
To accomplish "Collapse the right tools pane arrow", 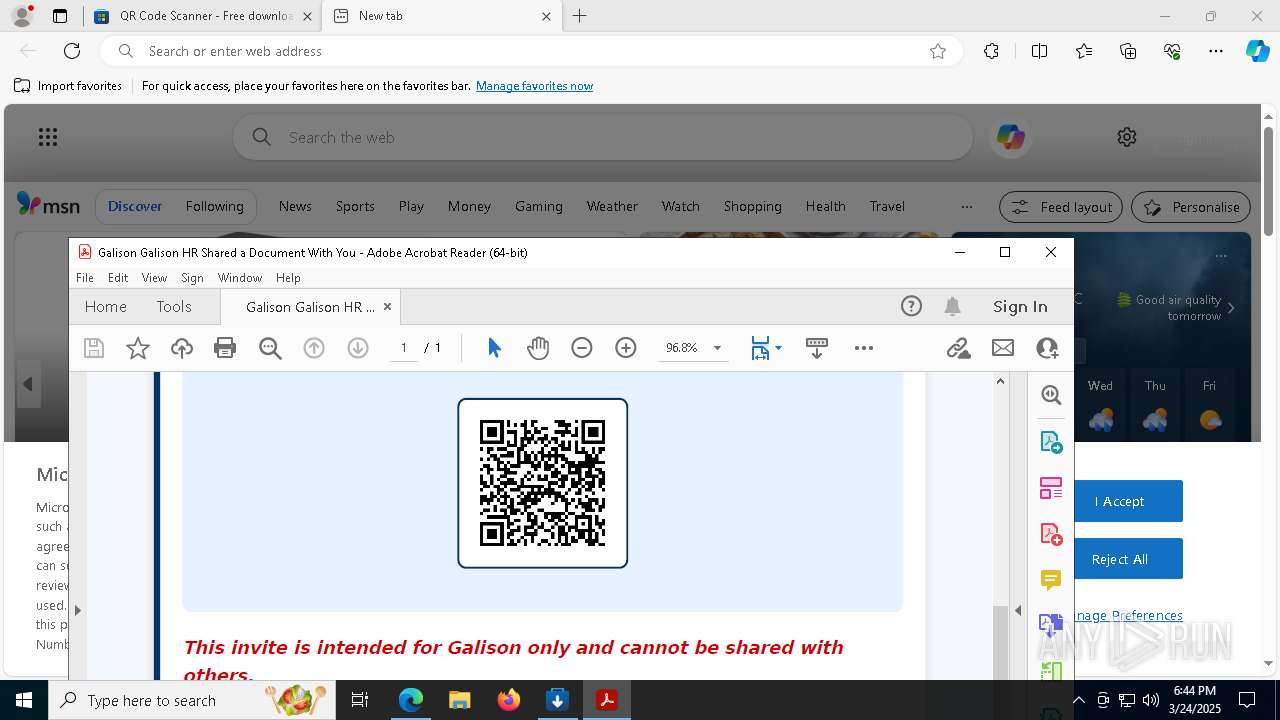I will pyautogui.click(x=1018, y=610).
